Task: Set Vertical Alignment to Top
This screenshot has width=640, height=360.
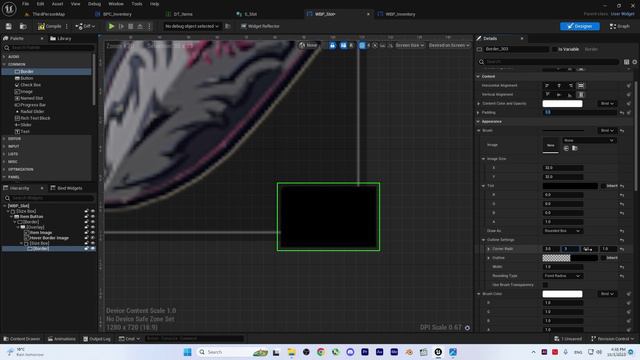Action: pyautogui.click(x=547, y=95)
